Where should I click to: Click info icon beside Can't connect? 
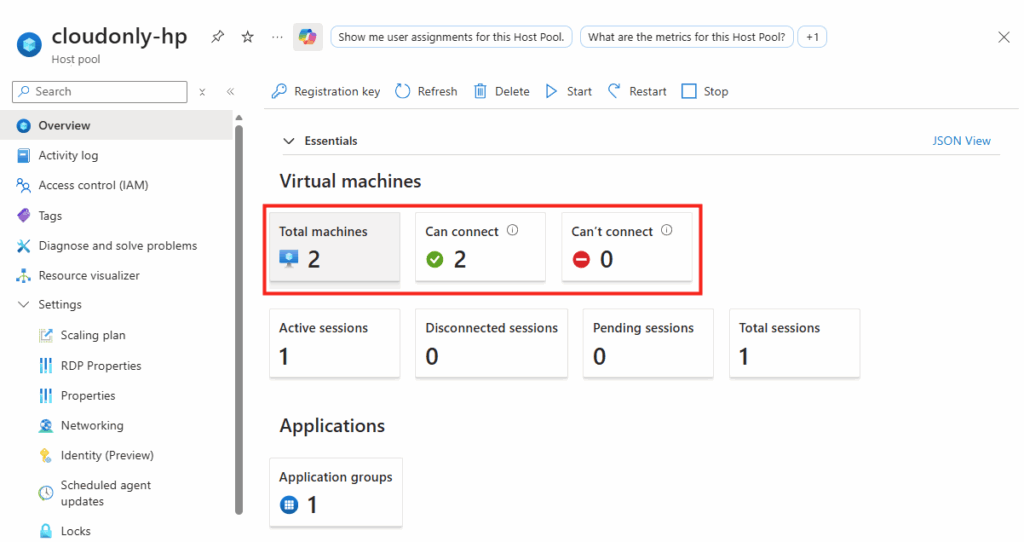click(x=667, y=230)
